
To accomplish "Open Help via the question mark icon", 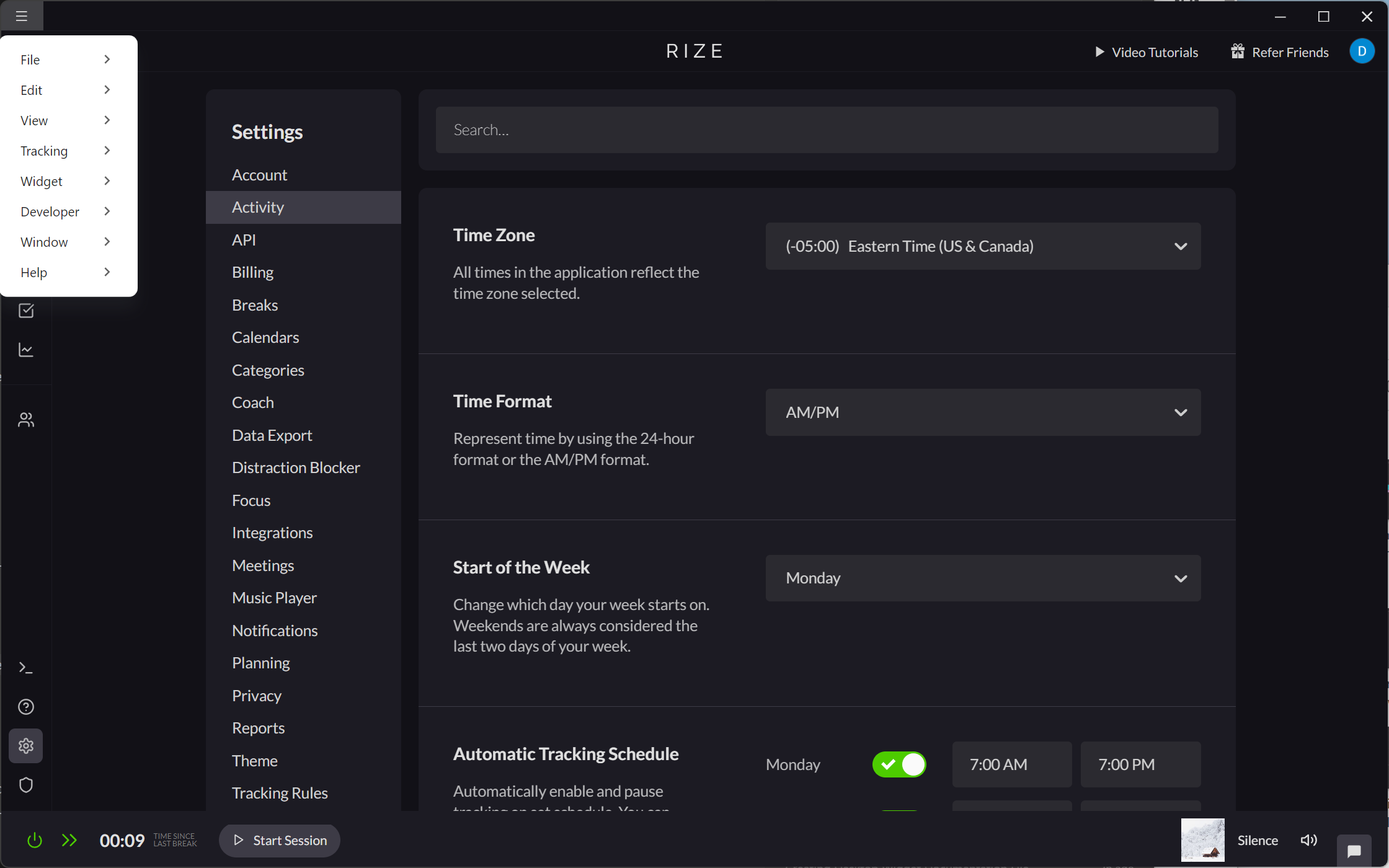I will tap(26, 706).
